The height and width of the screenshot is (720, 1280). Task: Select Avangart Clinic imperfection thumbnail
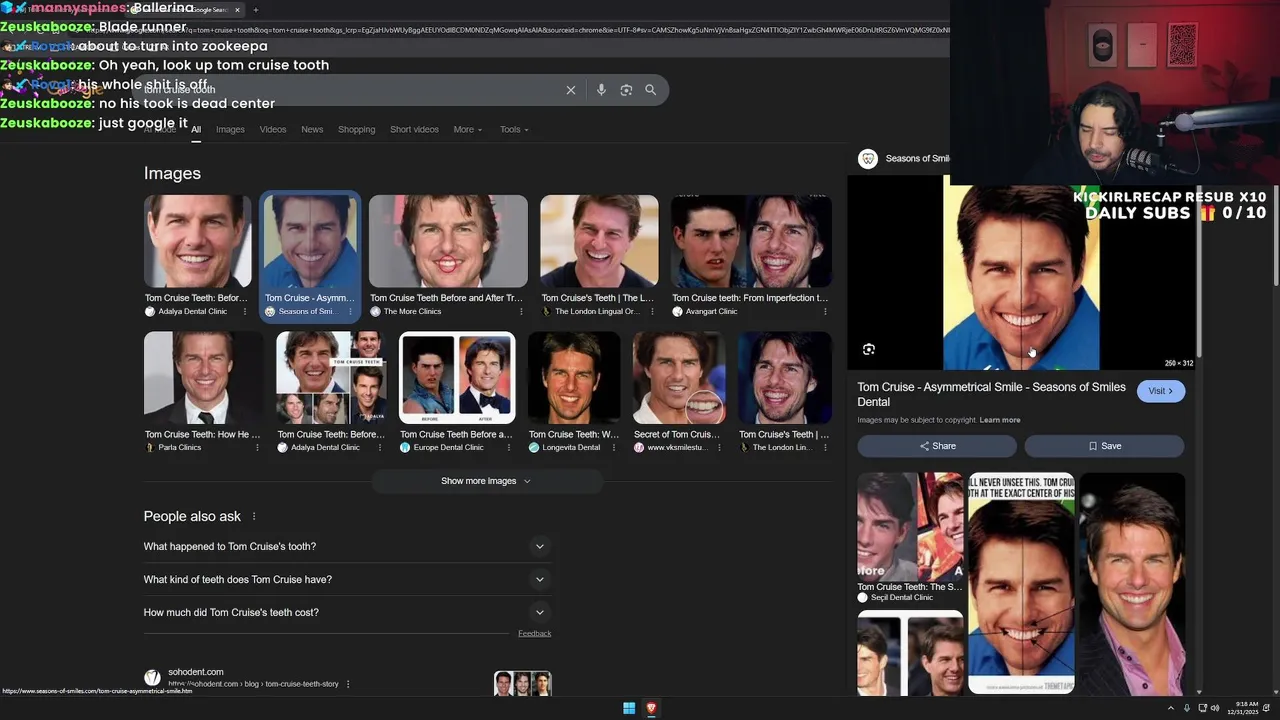pos(751,241)
